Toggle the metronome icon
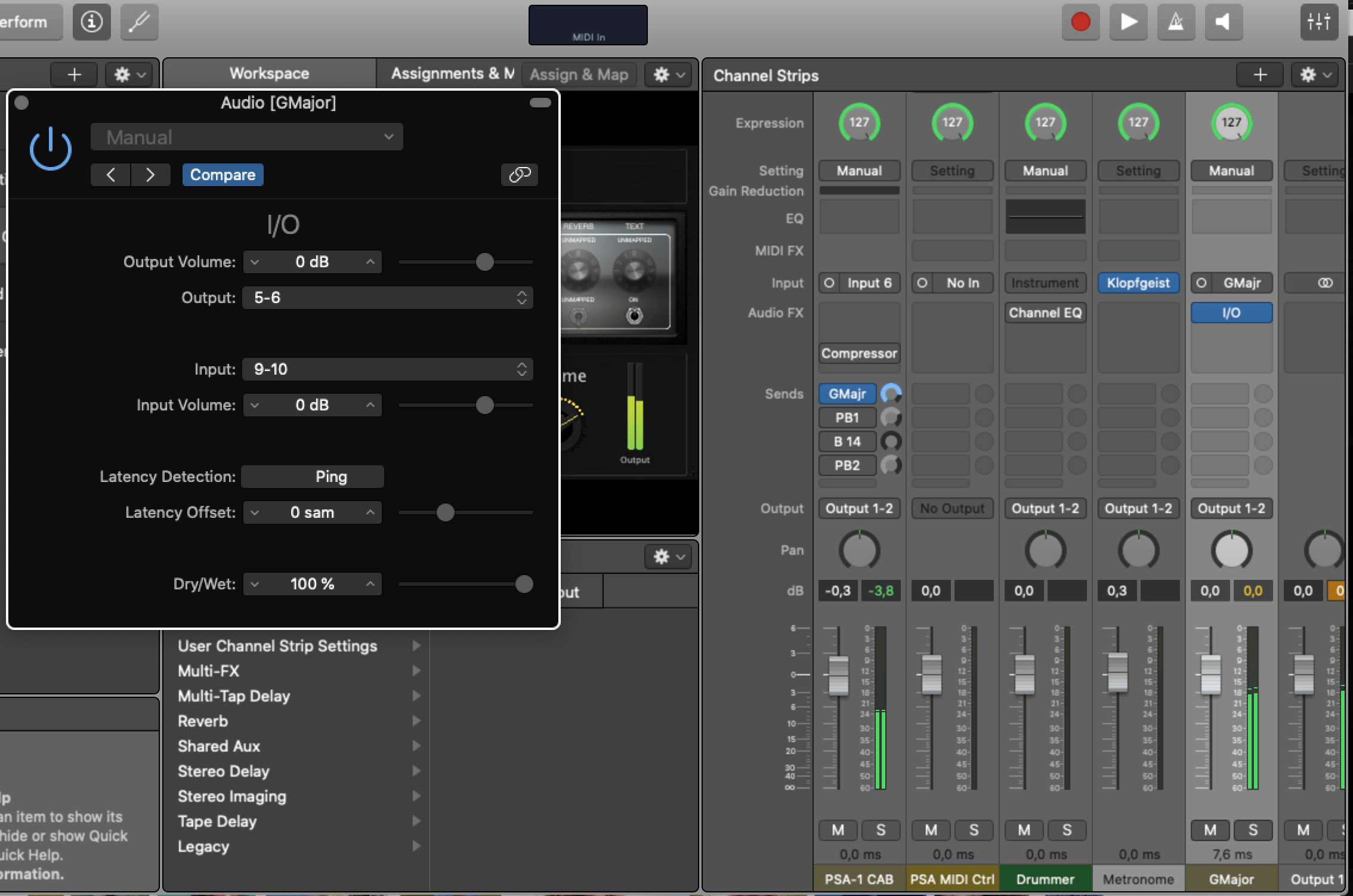The image size is (1353, 896). click(1176, 22)
